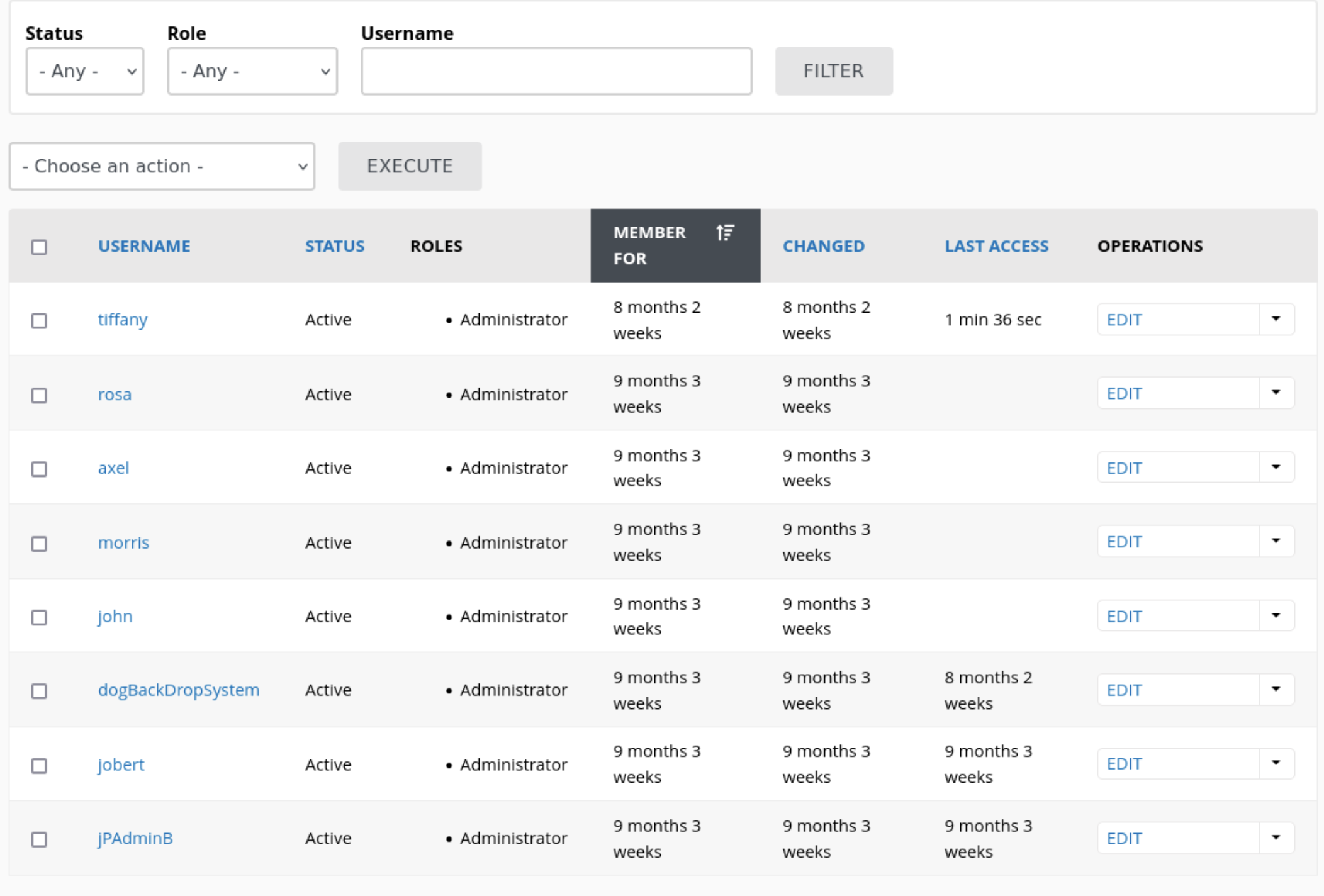The height and width of the screenshot is (896, 1324).
Task: Open jobert's user profile link
Action: (121, 764)
